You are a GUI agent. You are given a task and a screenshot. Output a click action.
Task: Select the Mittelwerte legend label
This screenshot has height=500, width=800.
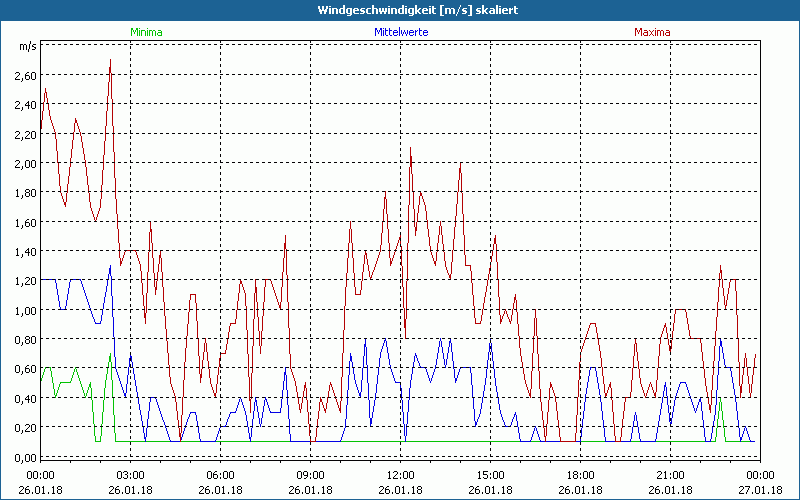[400, 32]
